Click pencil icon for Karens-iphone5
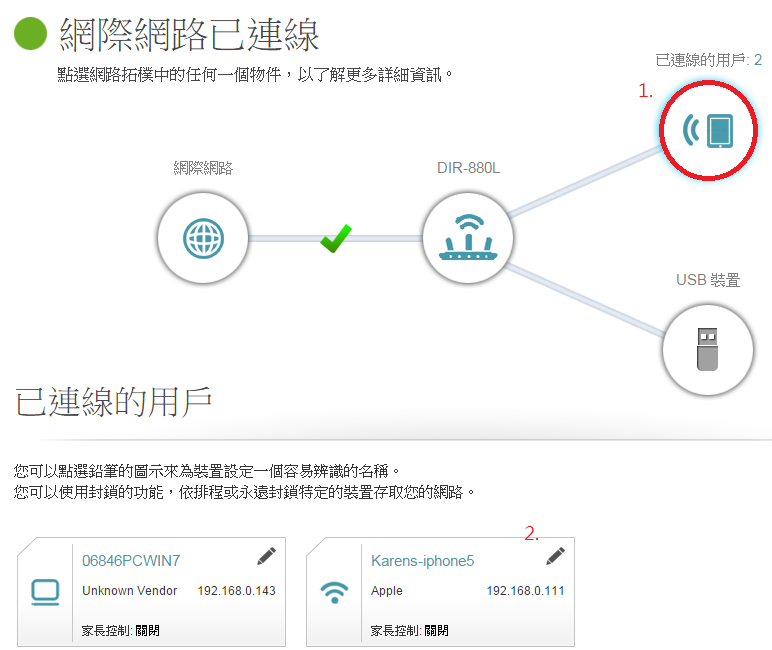The height and width of the screenshot is (650, 772). click(555, 555)
